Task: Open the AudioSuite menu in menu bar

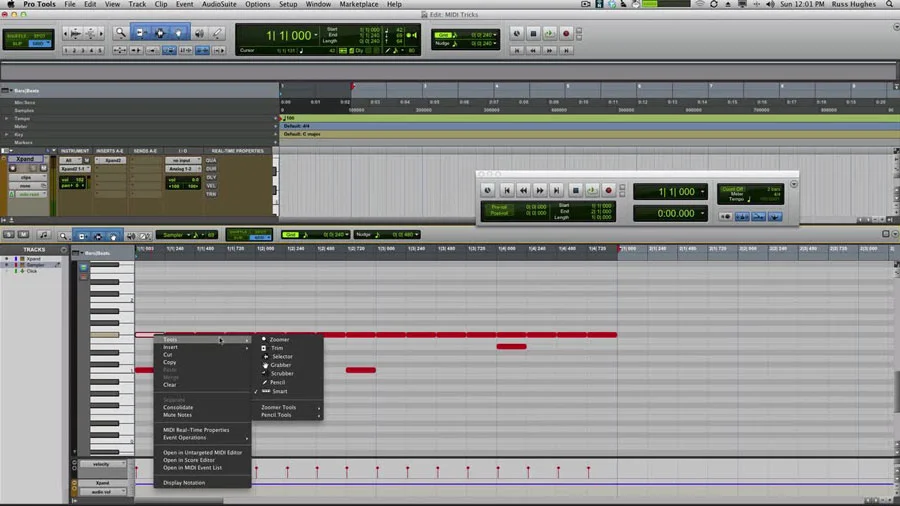Action: coord(219,4)
